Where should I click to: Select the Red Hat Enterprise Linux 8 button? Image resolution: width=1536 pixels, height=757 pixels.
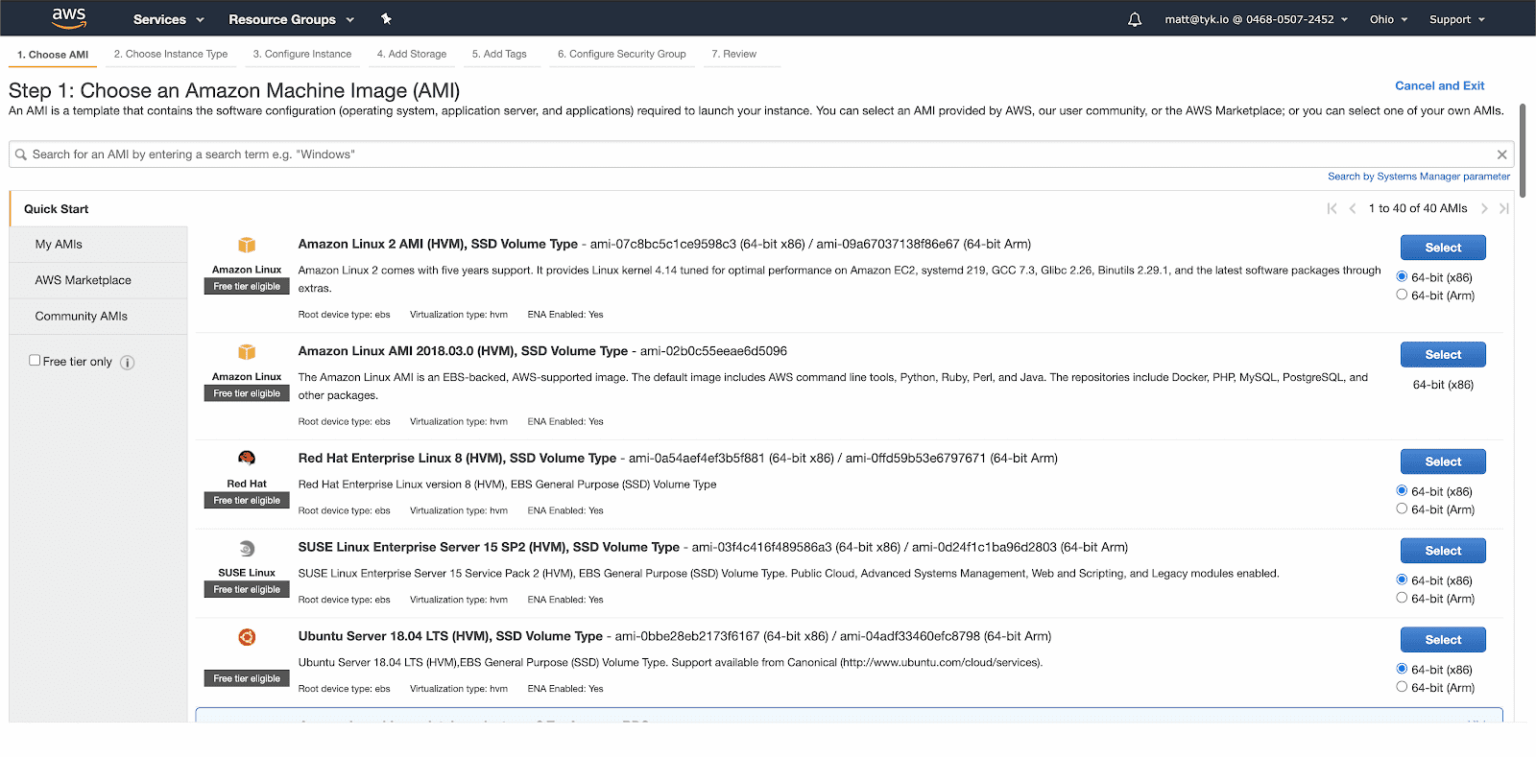click(1443, 461)
